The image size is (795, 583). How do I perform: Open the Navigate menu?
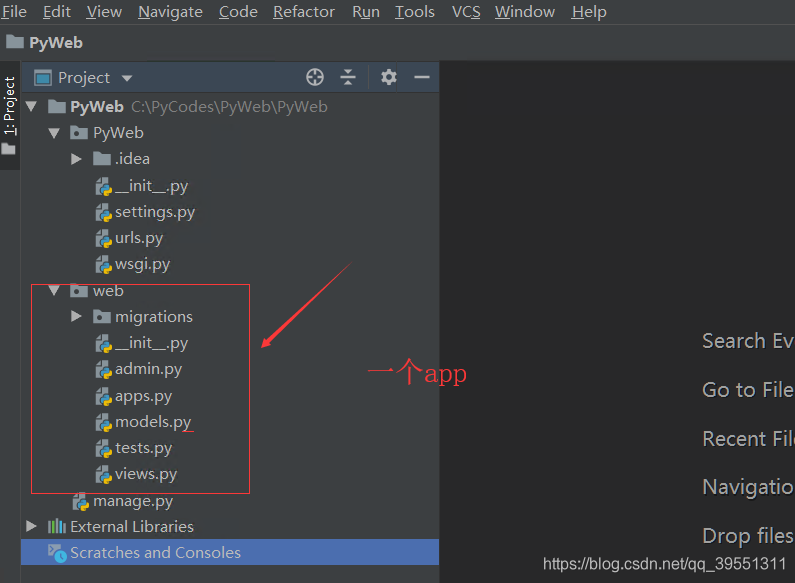(170, 12)
